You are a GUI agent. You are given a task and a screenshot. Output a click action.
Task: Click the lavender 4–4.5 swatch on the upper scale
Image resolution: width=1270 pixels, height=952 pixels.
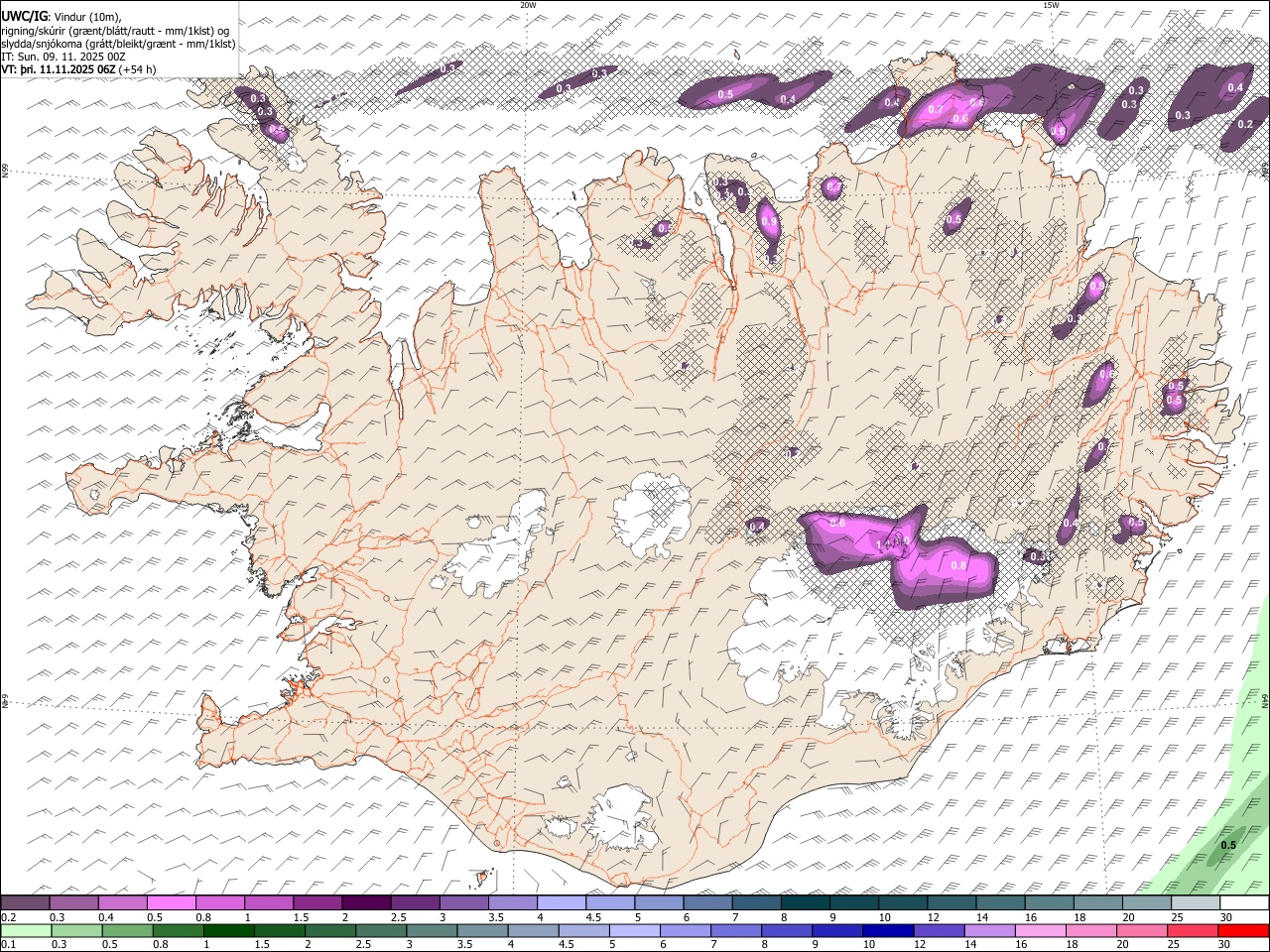pos(561,902)
